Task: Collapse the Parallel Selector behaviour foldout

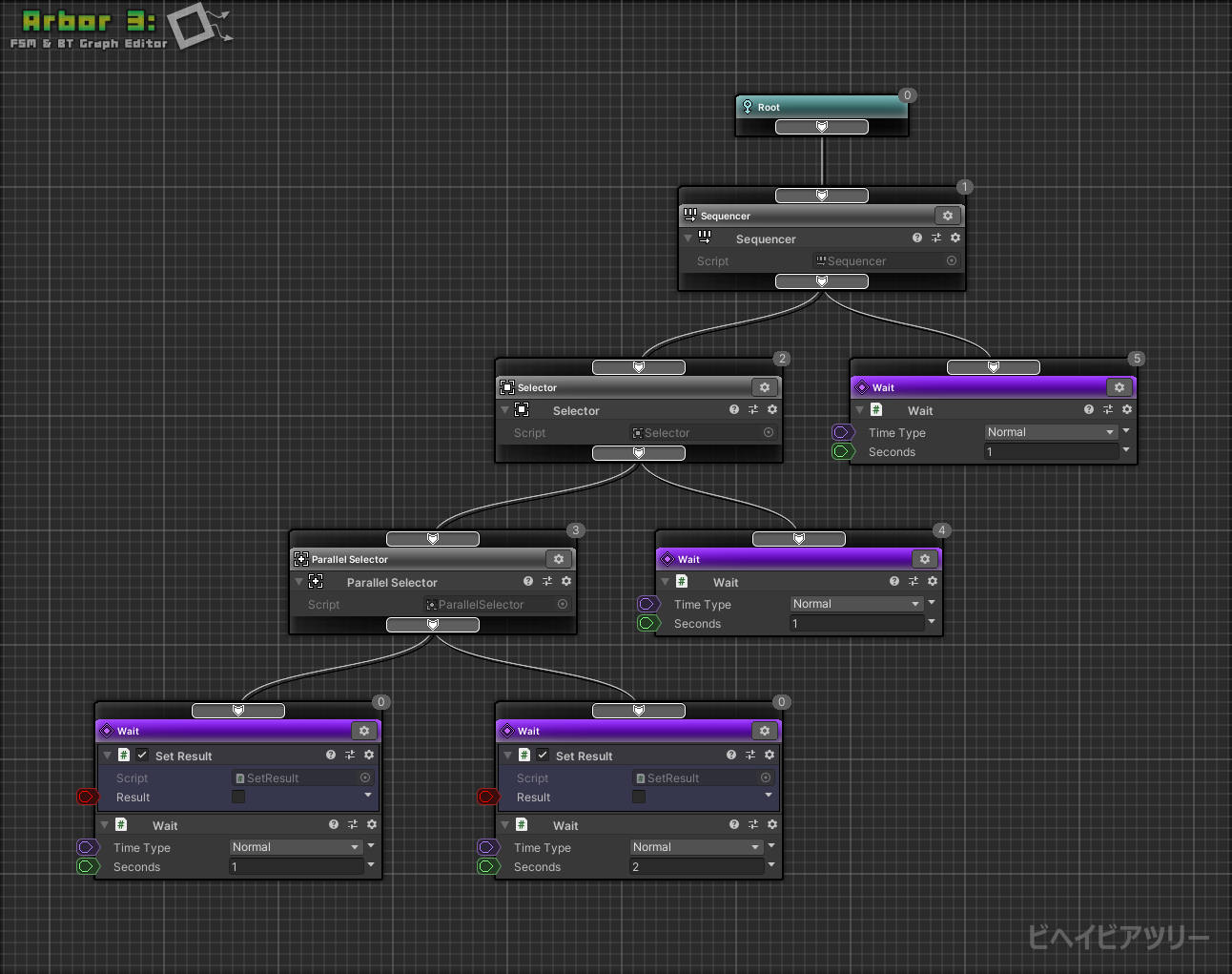Action: click(x=298, y=582)
